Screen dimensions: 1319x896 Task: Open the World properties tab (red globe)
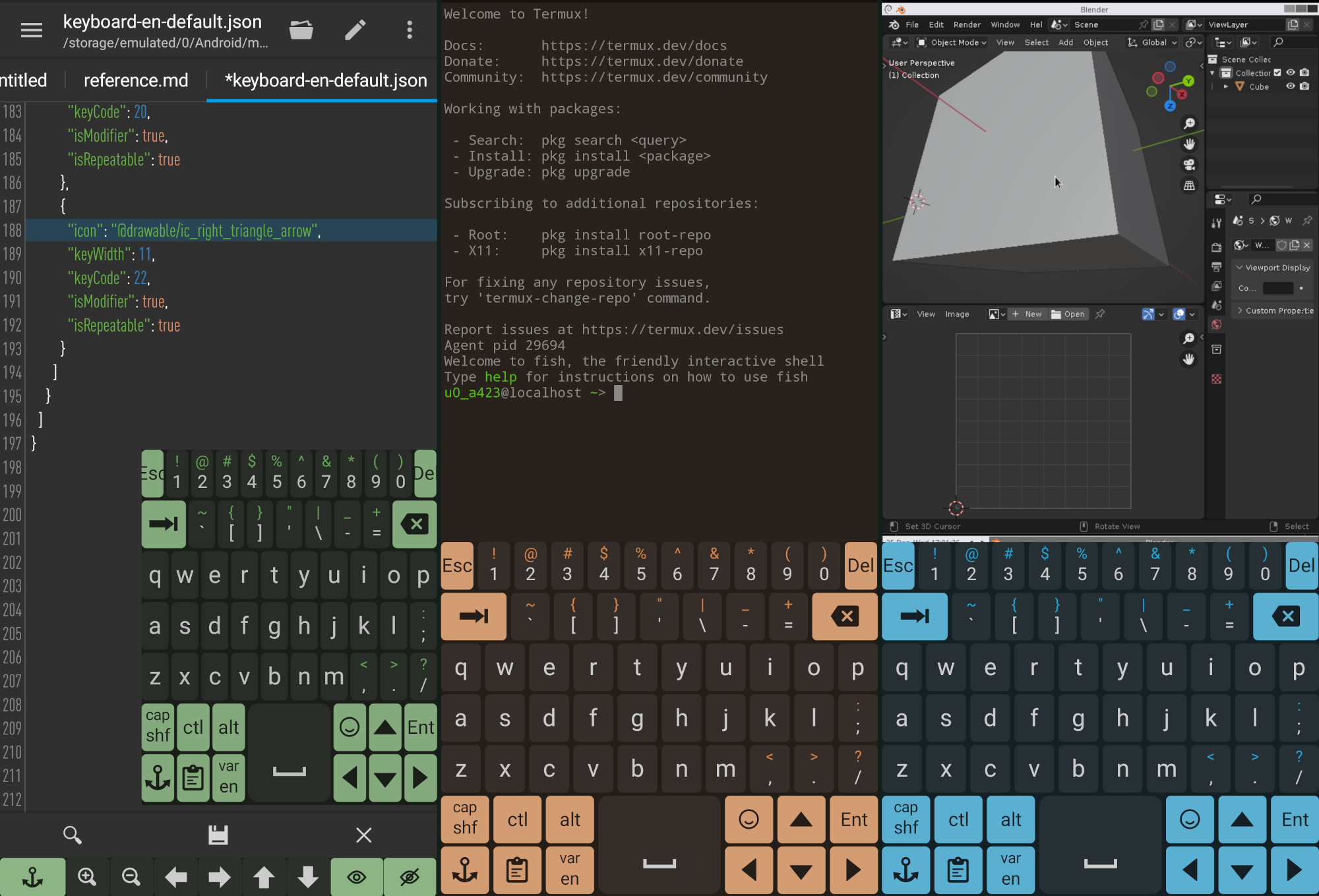1217,324
